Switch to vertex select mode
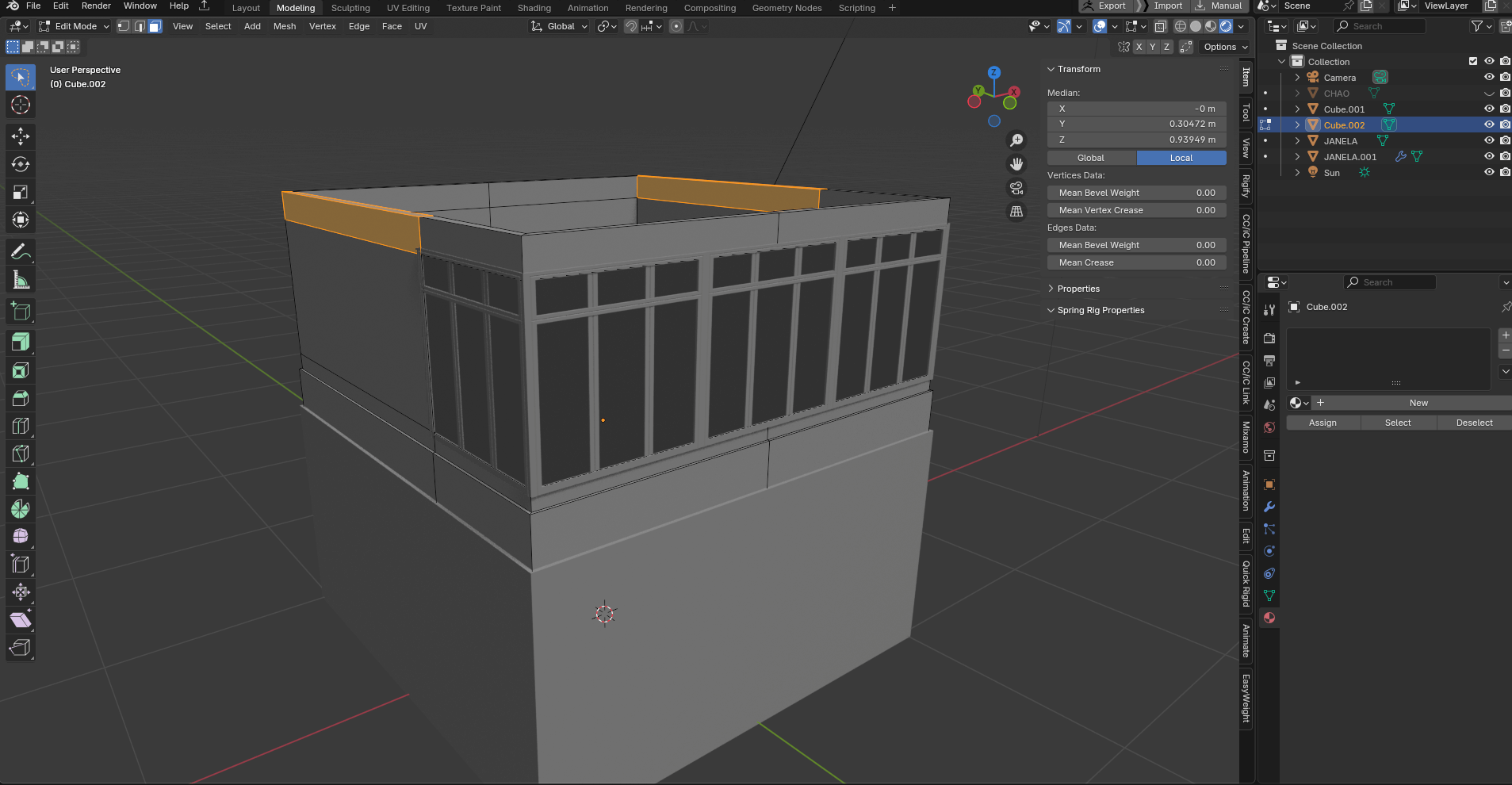 (x=124, y=26)
